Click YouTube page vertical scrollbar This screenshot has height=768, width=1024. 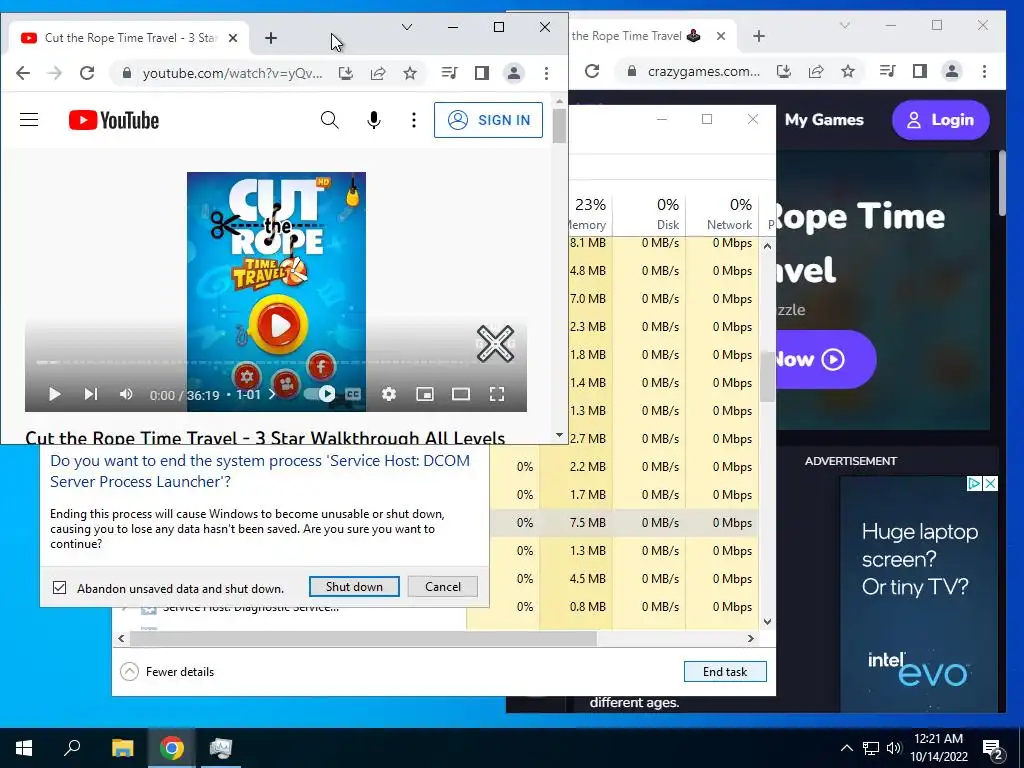(x=559, y=126)
